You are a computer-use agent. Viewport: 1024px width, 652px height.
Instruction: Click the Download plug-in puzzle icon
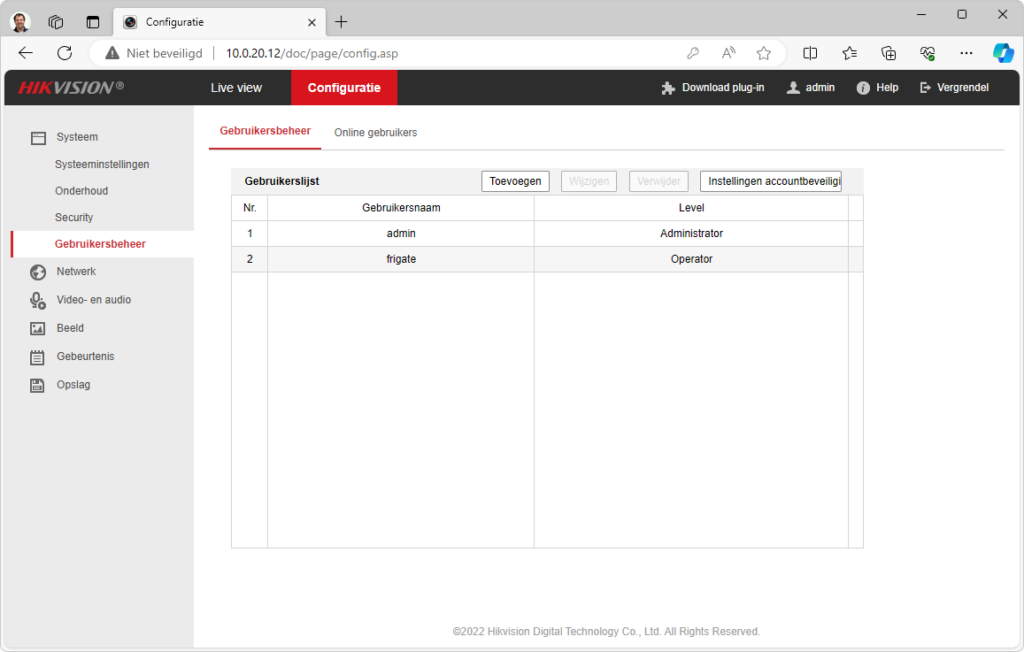pos(668,88)
